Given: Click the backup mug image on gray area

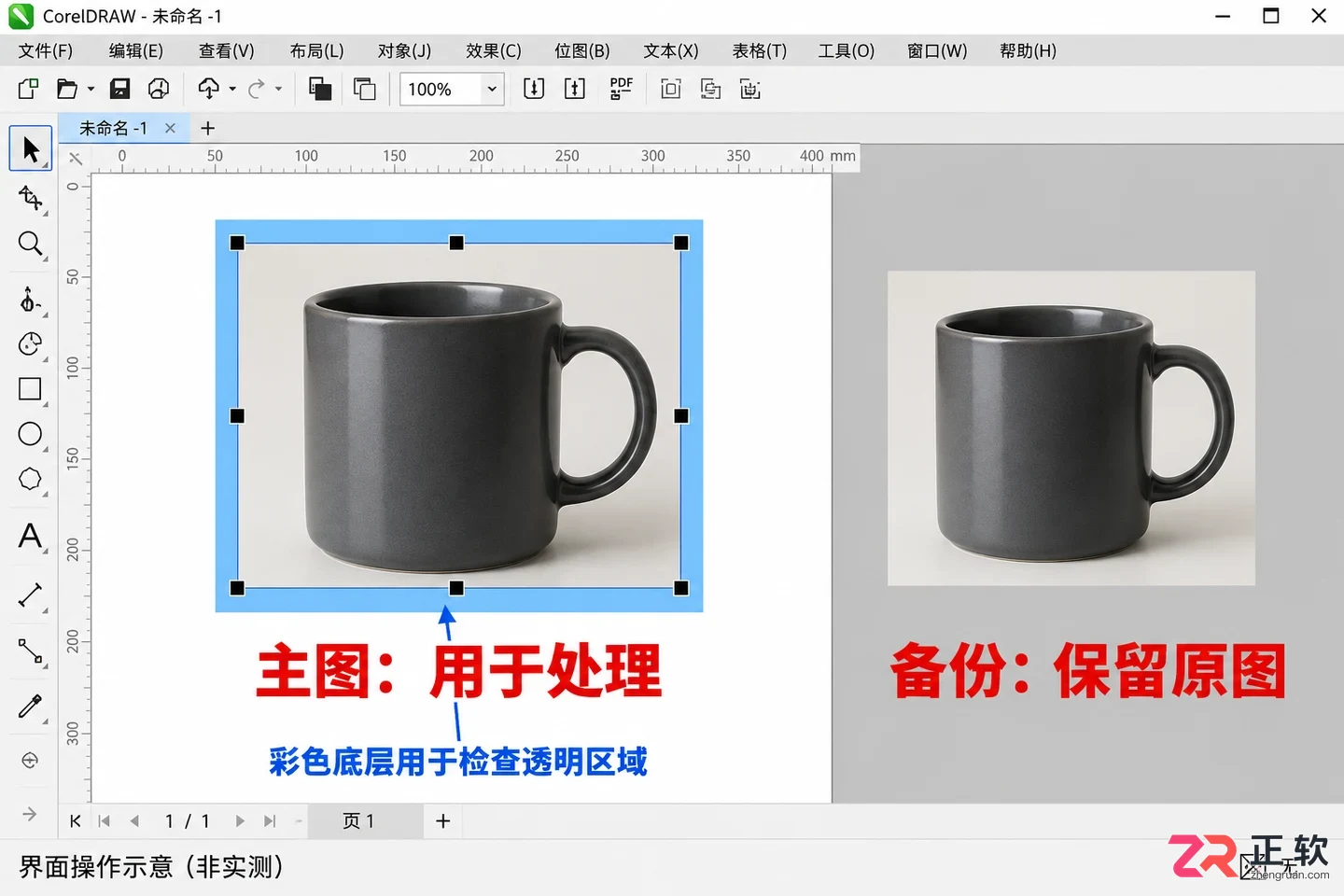Looking at the screenshot, I should pos(1071,427).
